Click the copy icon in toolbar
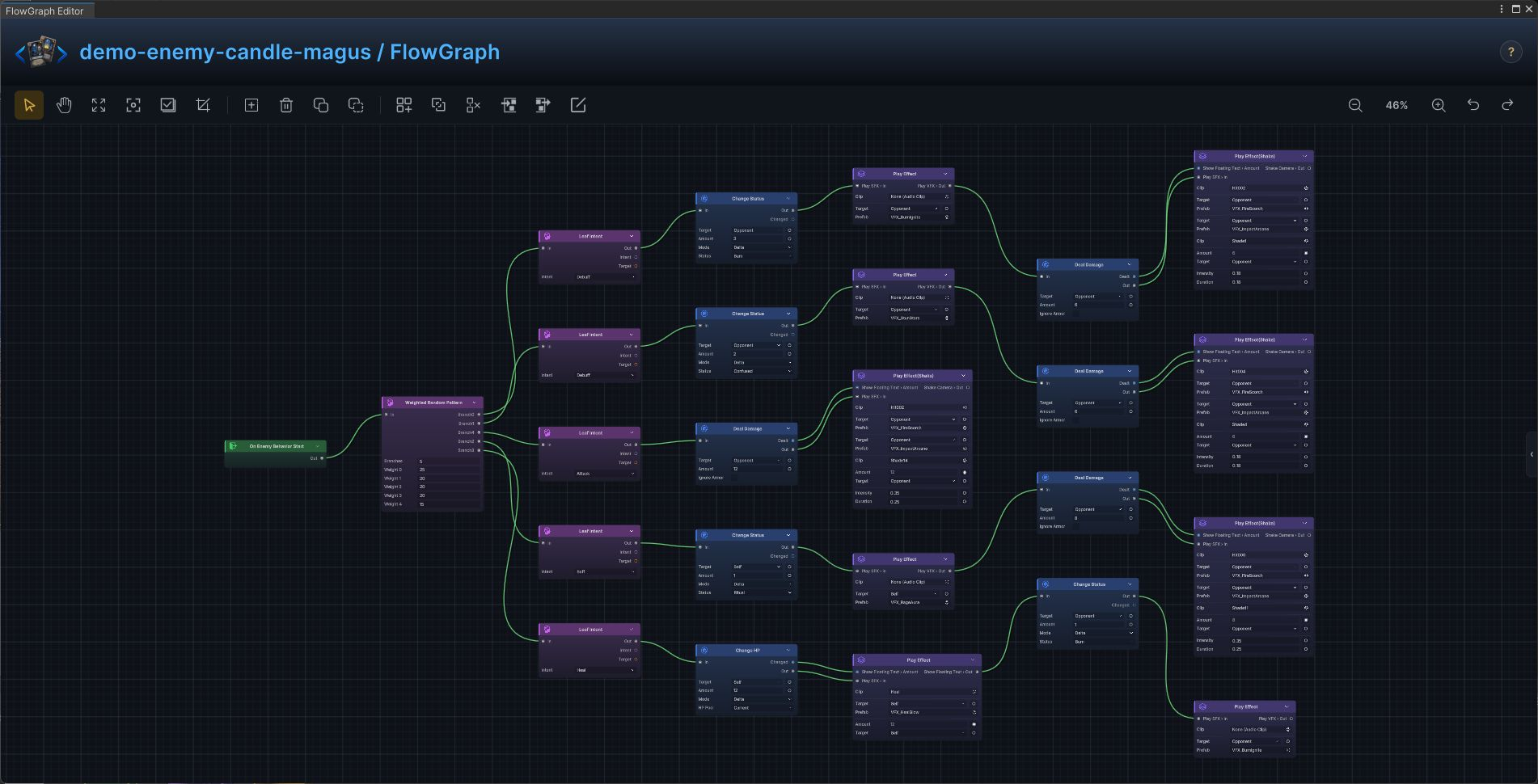This screenshot has height=784, width=1538. [x=321, y=105]
